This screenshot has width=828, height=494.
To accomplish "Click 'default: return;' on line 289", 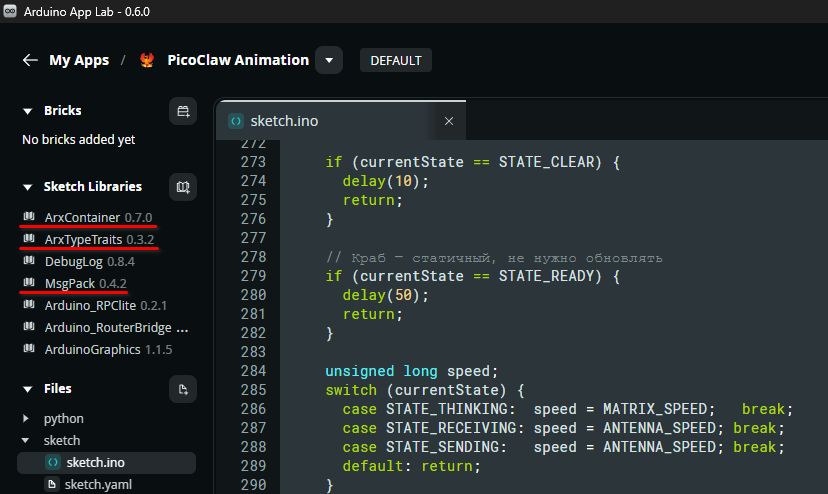I will (411, 466).
